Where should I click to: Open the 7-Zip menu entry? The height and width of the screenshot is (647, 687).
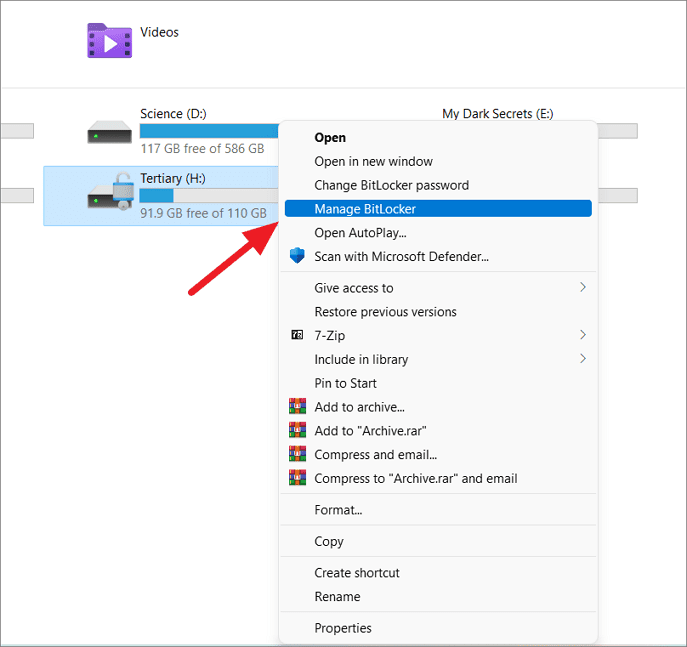click(x=438, y=336)
